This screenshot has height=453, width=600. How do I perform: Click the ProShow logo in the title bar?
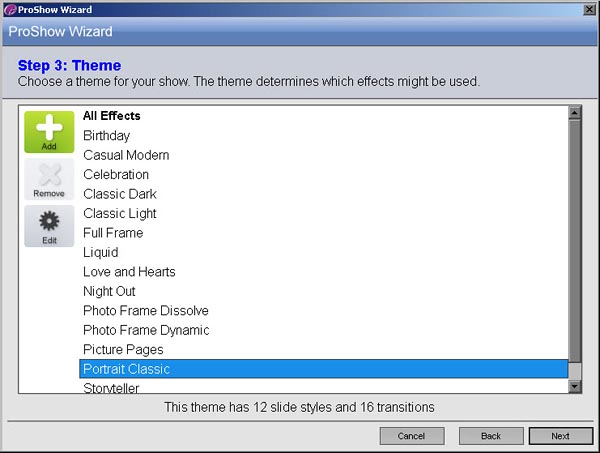coord(10,10)
